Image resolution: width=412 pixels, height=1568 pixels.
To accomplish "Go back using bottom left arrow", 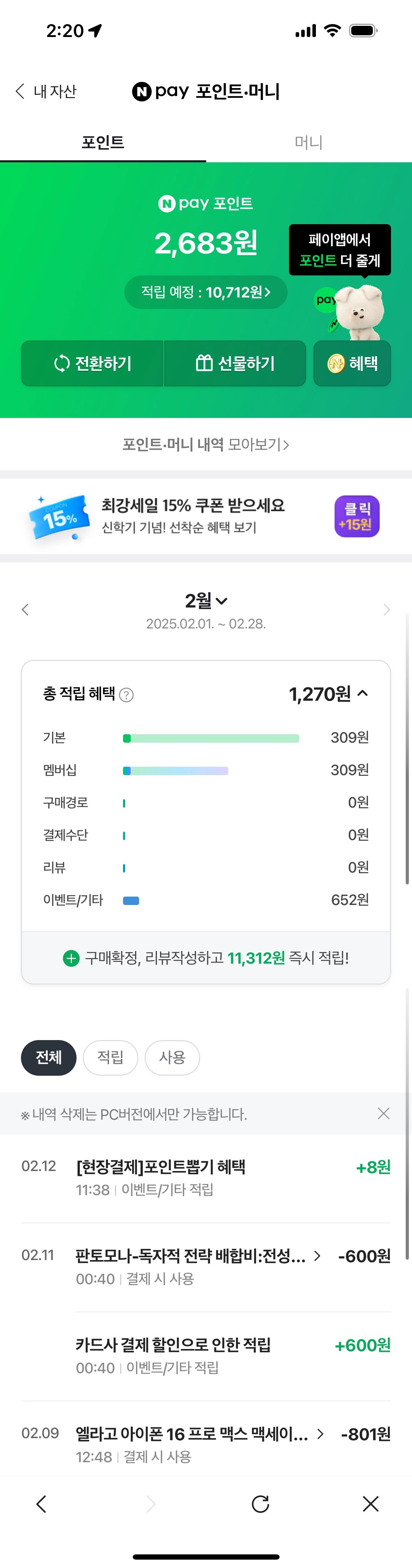I will click(42, 1504).
